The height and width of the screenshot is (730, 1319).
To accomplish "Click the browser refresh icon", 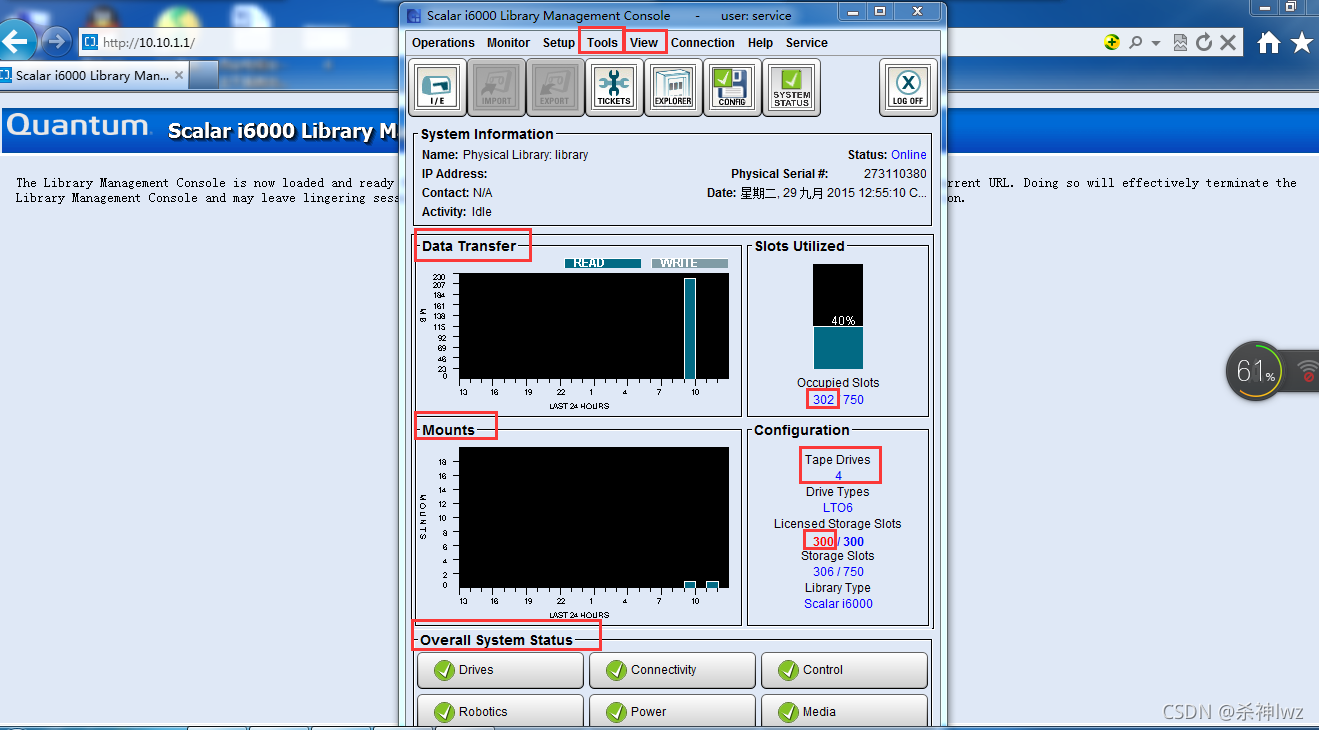I will click(1204, 42).
